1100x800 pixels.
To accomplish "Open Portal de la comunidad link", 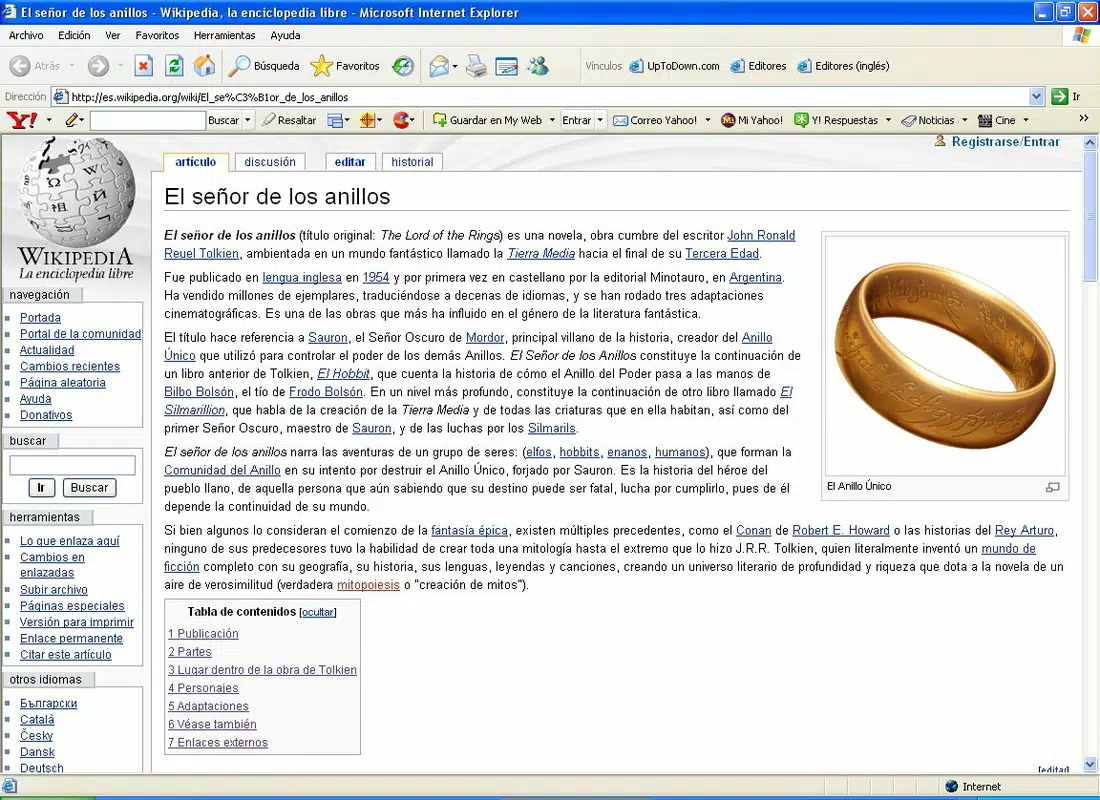I will click(x=81, y=334).
